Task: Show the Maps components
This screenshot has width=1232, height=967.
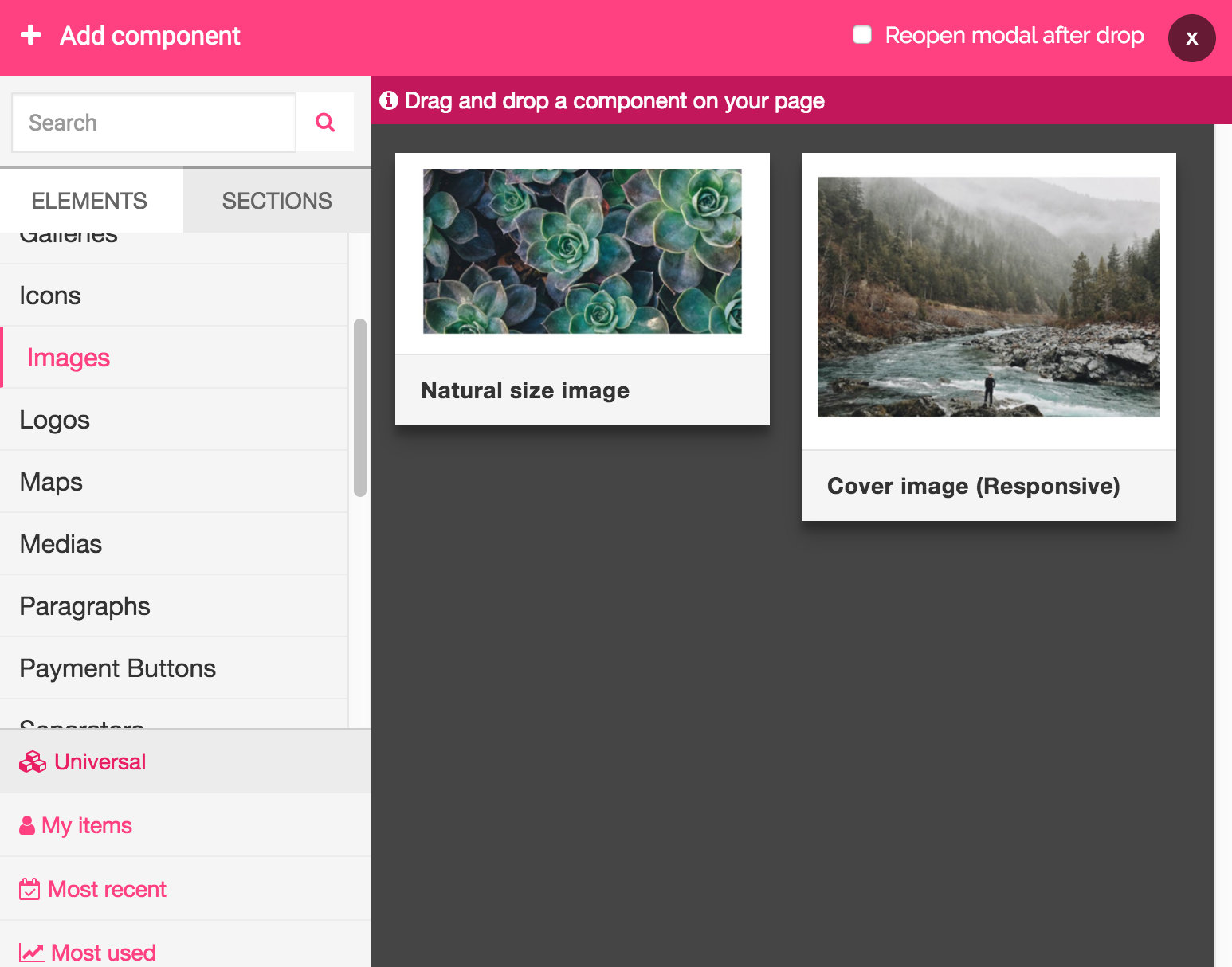Action: point(51,482)
